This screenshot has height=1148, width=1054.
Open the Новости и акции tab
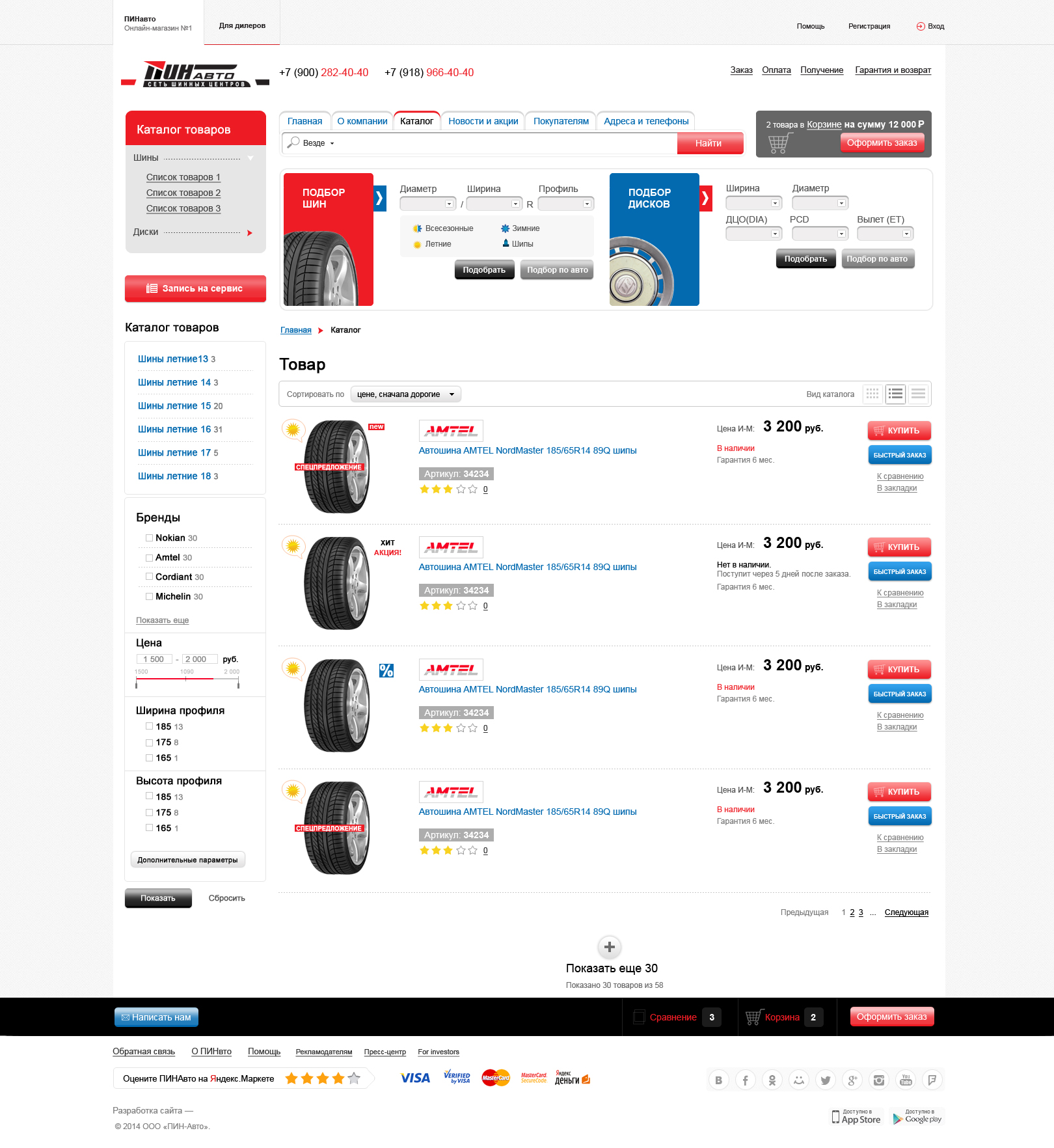pyautogui.click(x=483, y=121)
